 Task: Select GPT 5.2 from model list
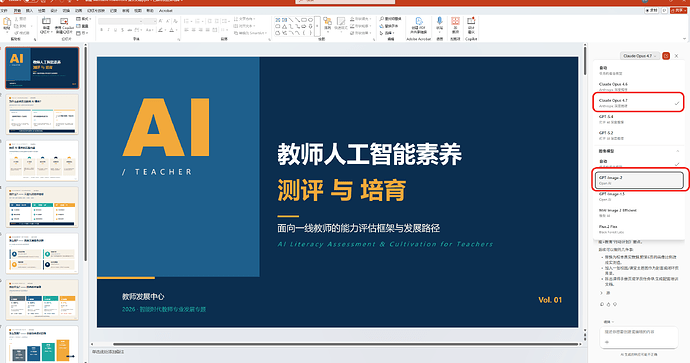click(638, 135)
